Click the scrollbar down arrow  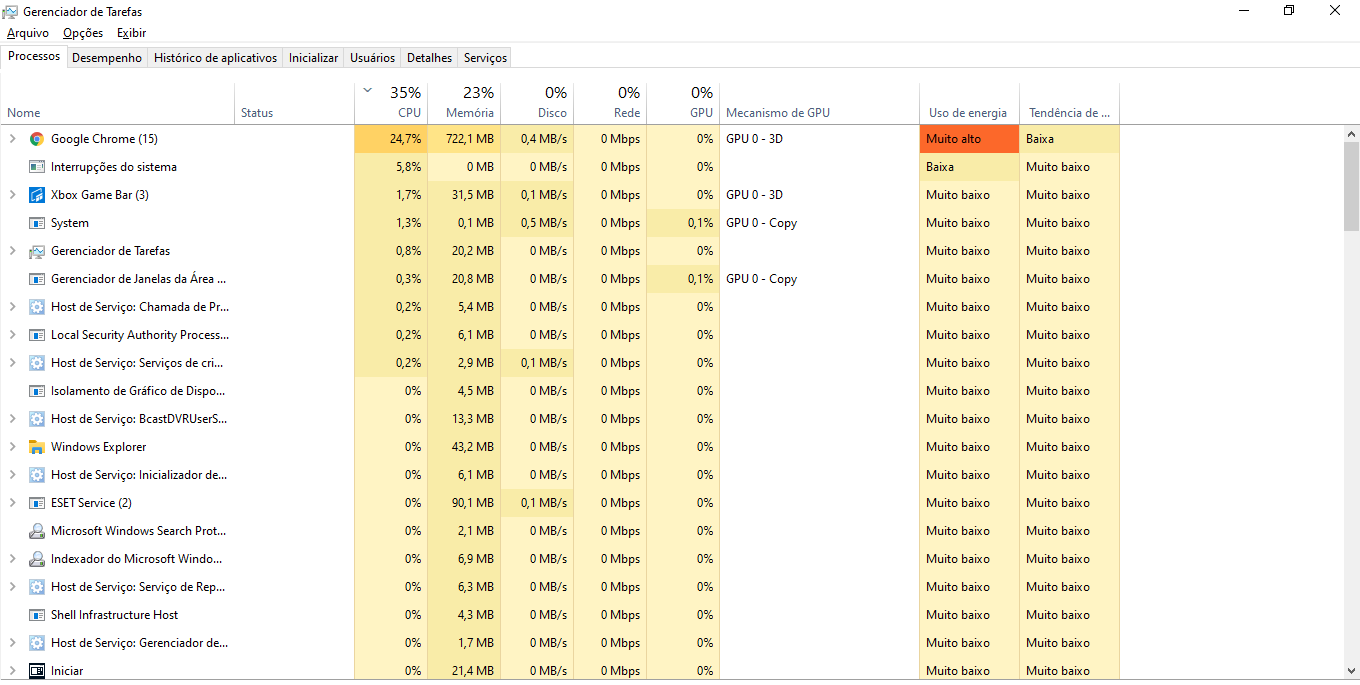[x=1351, y=671]
